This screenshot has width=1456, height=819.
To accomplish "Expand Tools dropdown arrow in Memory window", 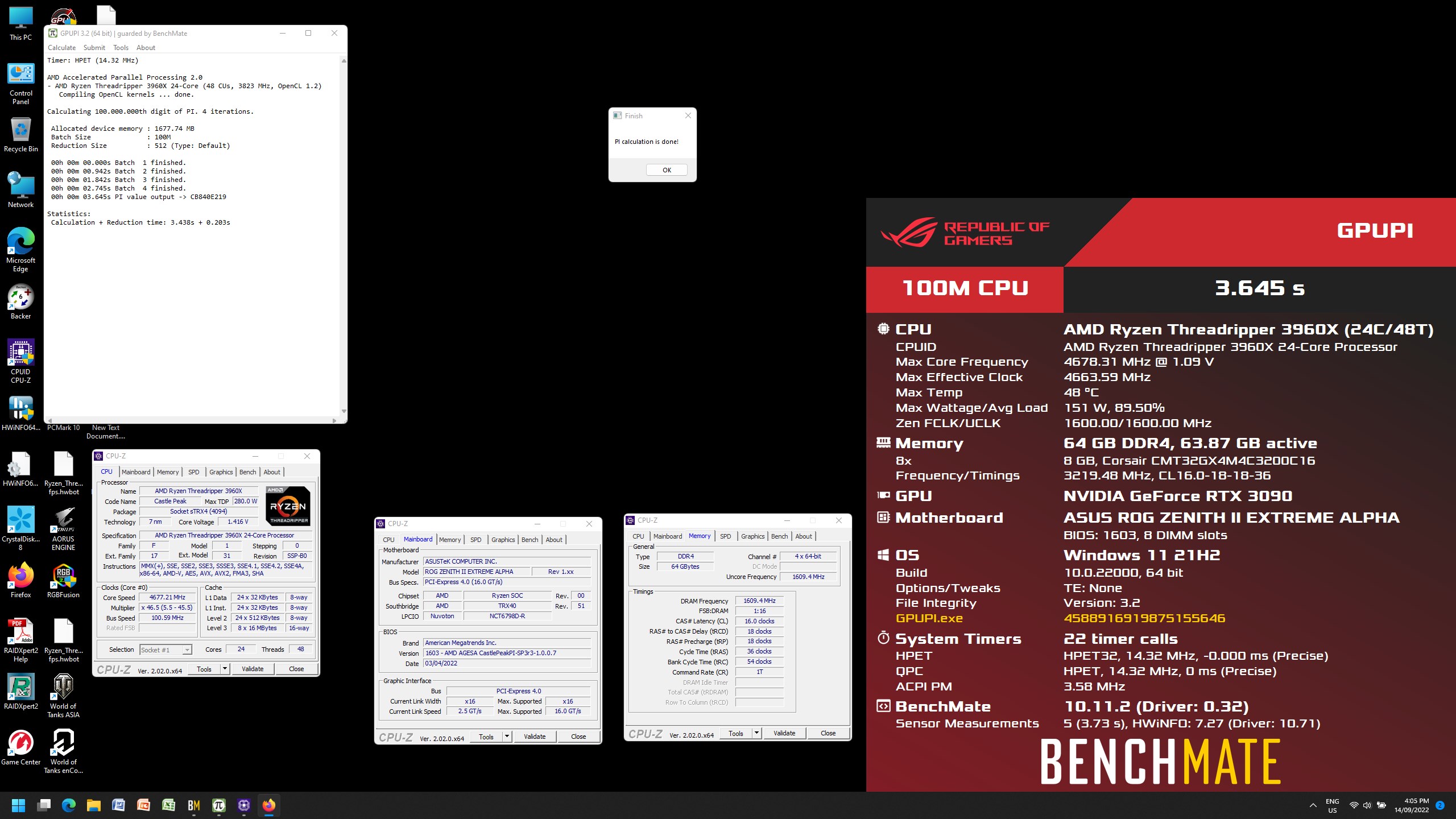I will point(756,733).
